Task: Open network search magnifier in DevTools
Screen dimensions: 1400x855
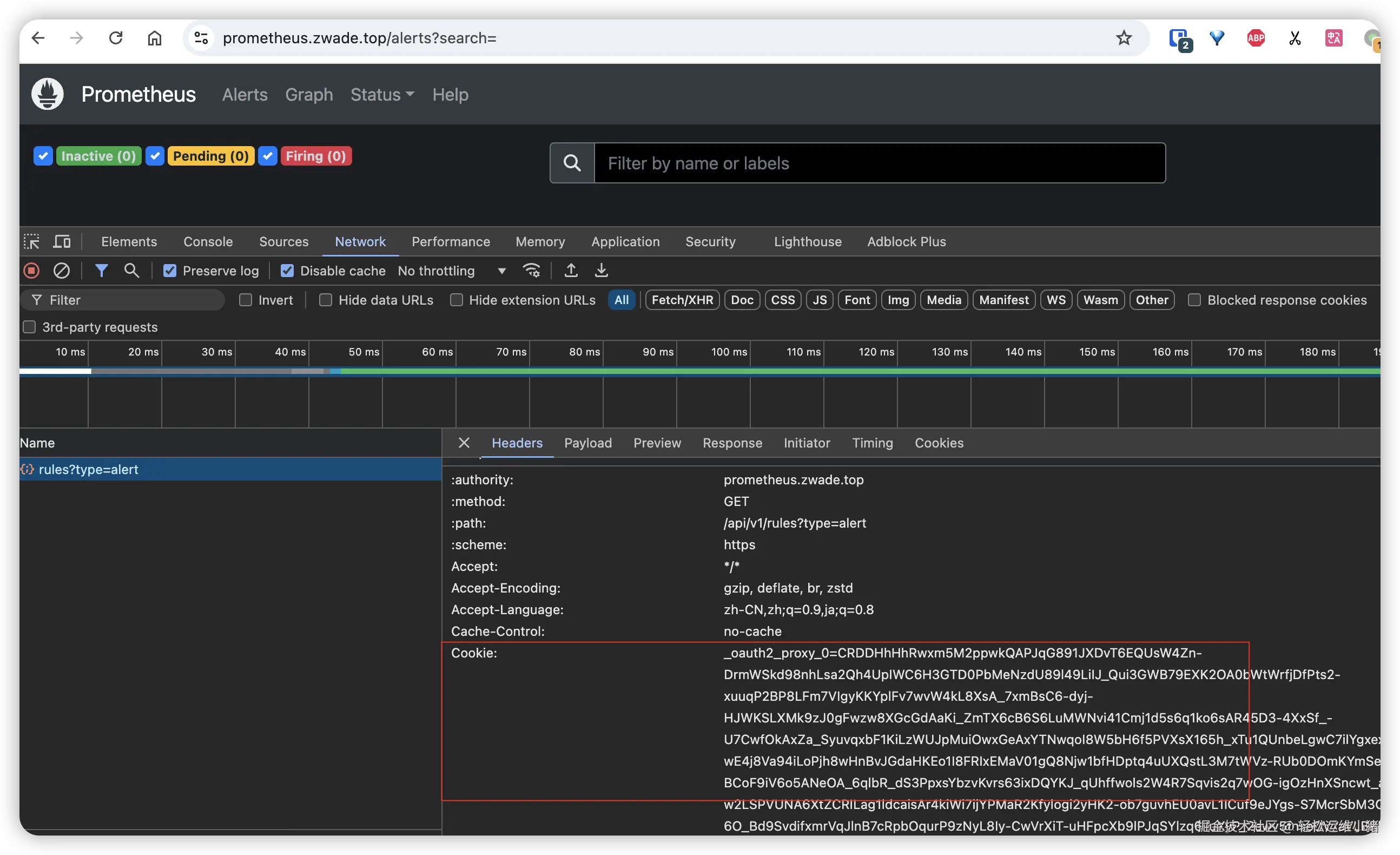Action: click(131, 271)
